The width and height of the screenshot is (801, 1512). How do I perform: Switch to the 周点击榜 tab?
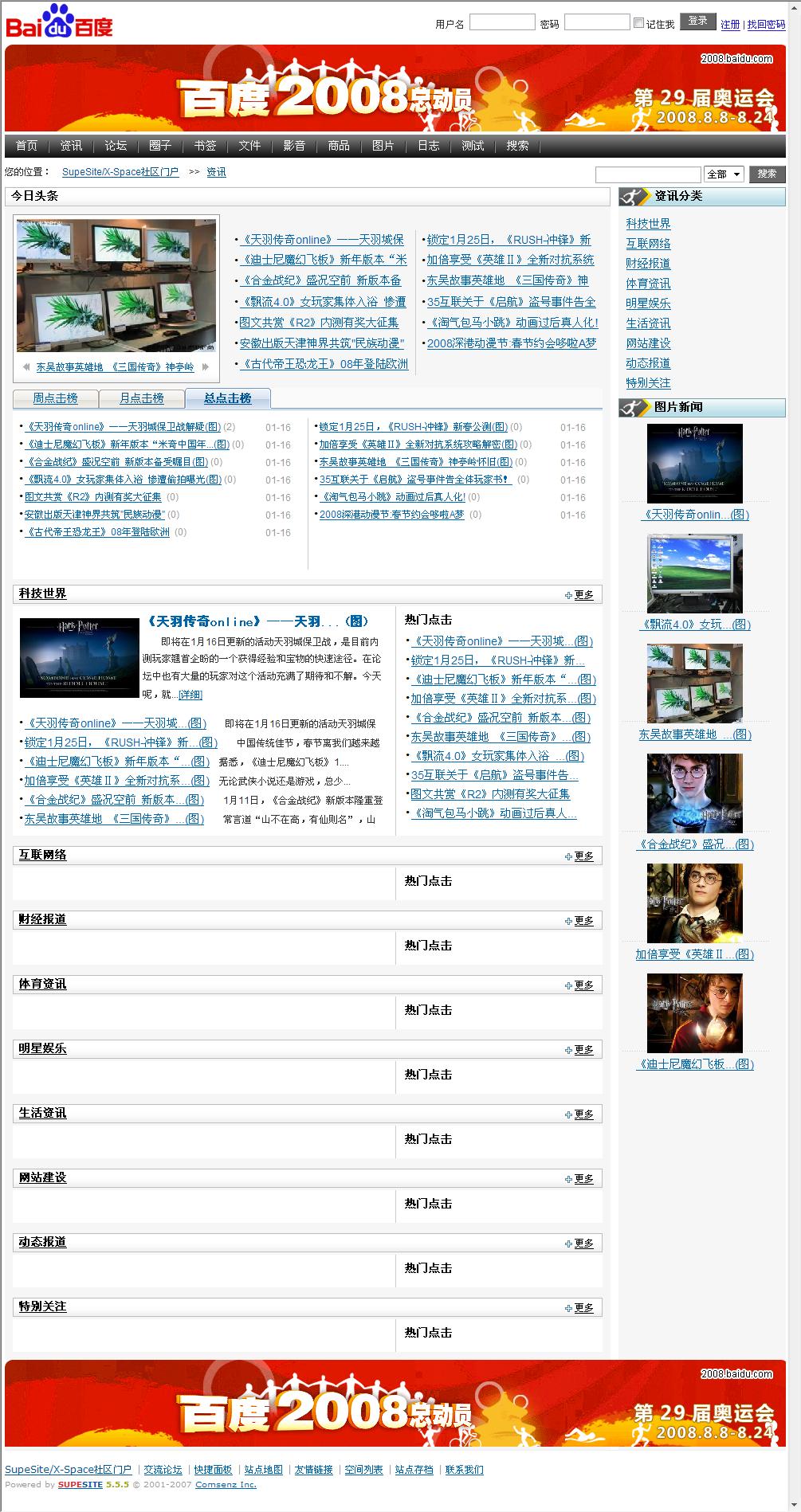coord(56,398)
